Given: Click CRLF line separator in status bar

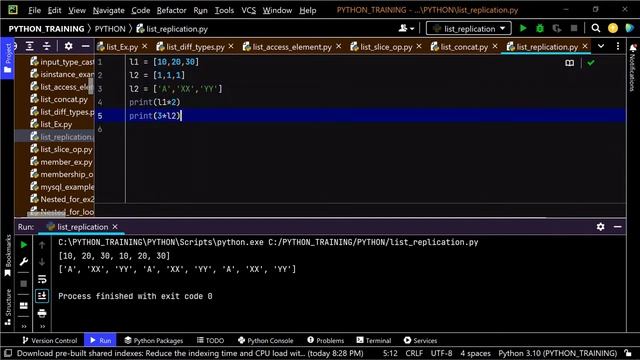Looking at the screenshot, I should pyautogui.click(x=414, y=353).
